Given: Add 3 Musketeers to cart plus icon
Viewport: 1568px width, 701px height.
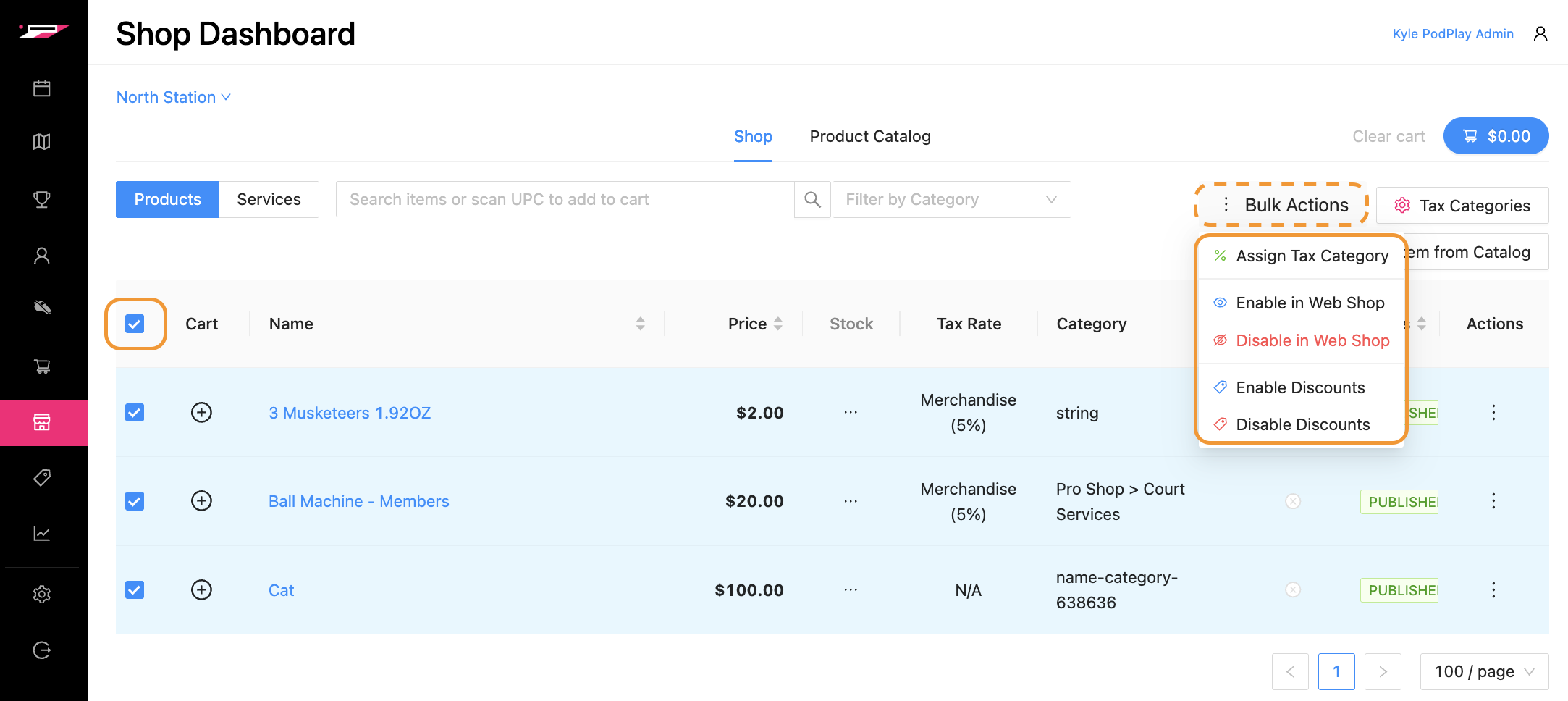Looking at the screenshot, I should coord(201,413).
